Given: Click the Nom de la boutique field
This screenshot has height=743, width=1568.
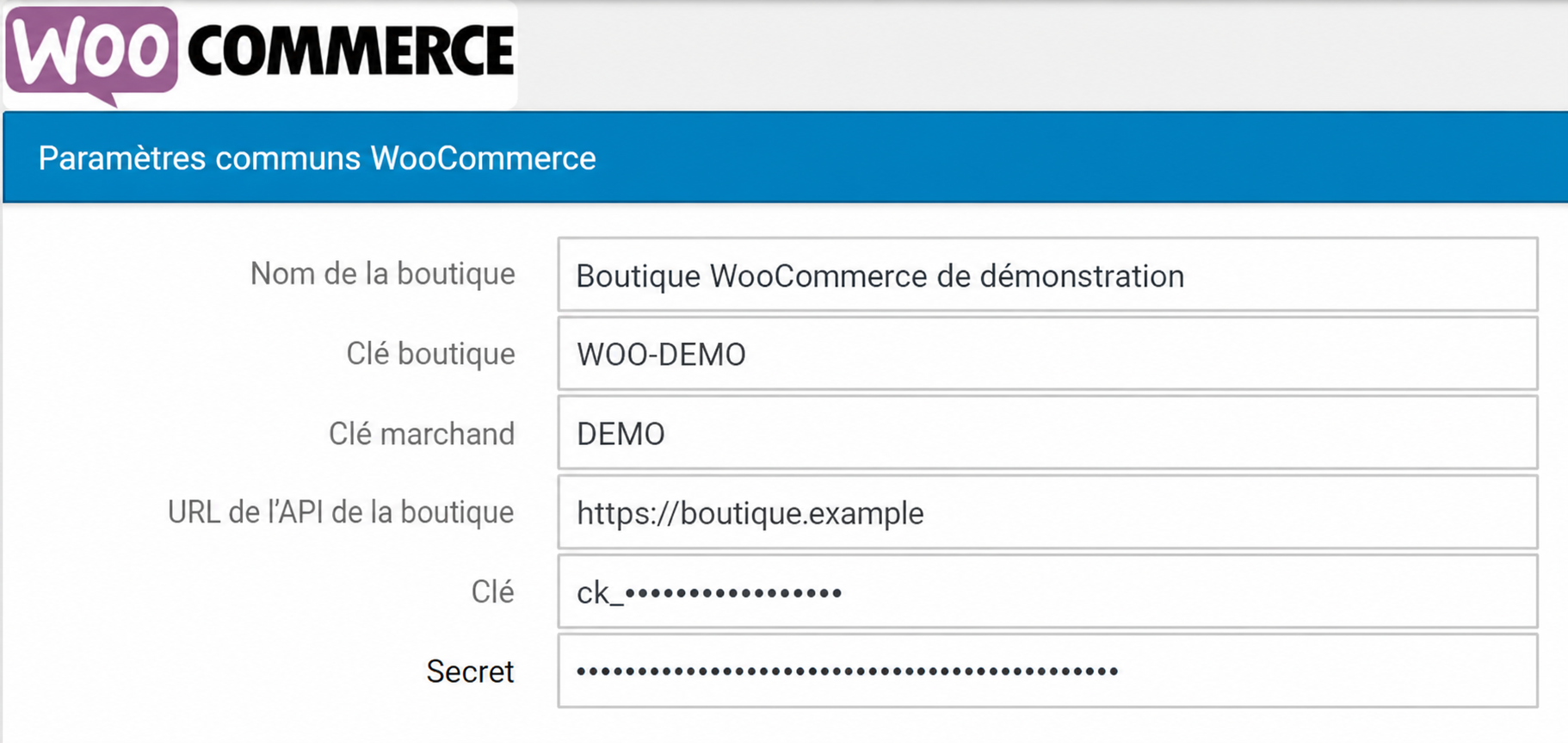Looking at the screenshot, I should pos(1047,275).
